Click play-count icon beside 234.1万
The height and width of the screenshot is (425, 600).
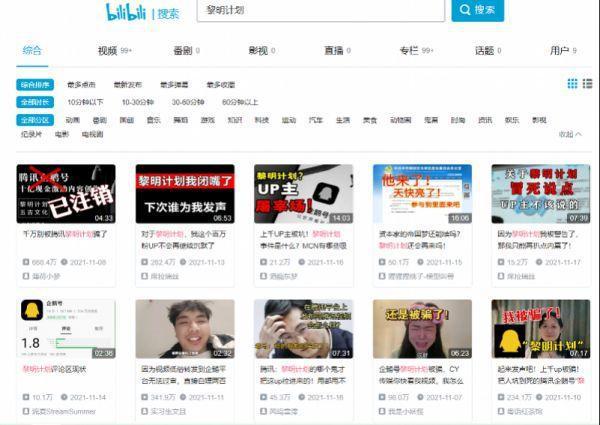coord(501,397)
